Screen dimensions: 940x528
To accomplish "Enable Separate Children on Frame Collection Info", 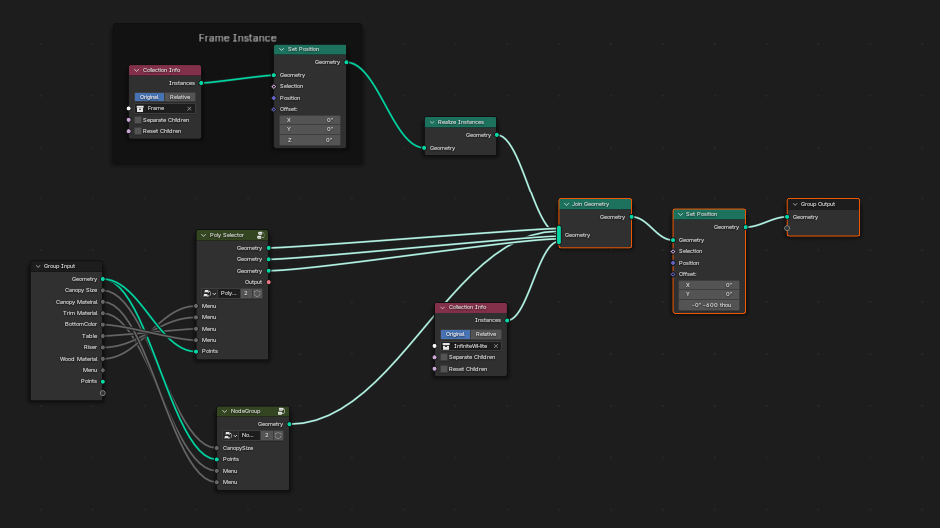I will coord(138,120).
